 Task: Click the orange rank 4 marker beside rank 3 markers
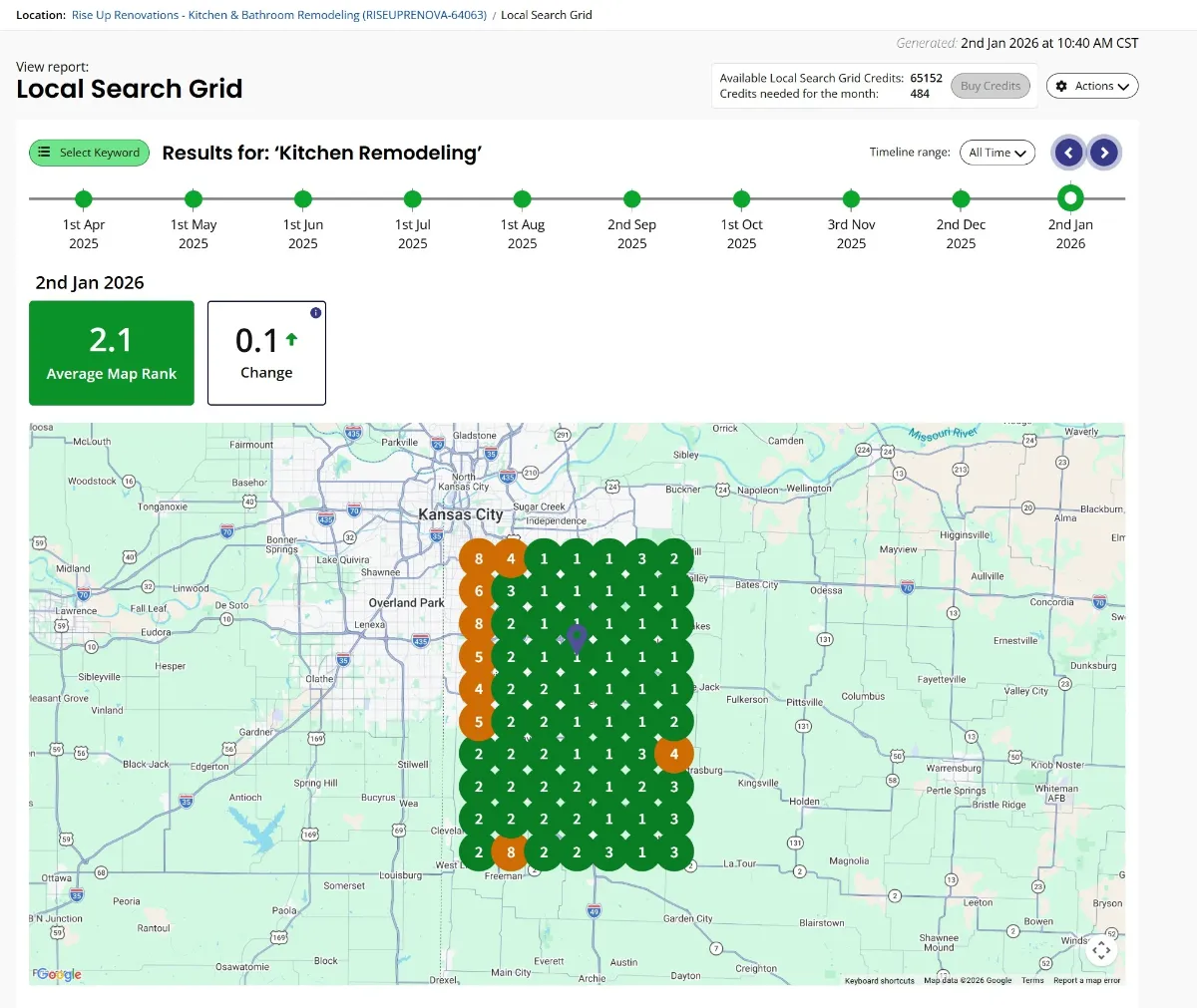click(674, 755)
